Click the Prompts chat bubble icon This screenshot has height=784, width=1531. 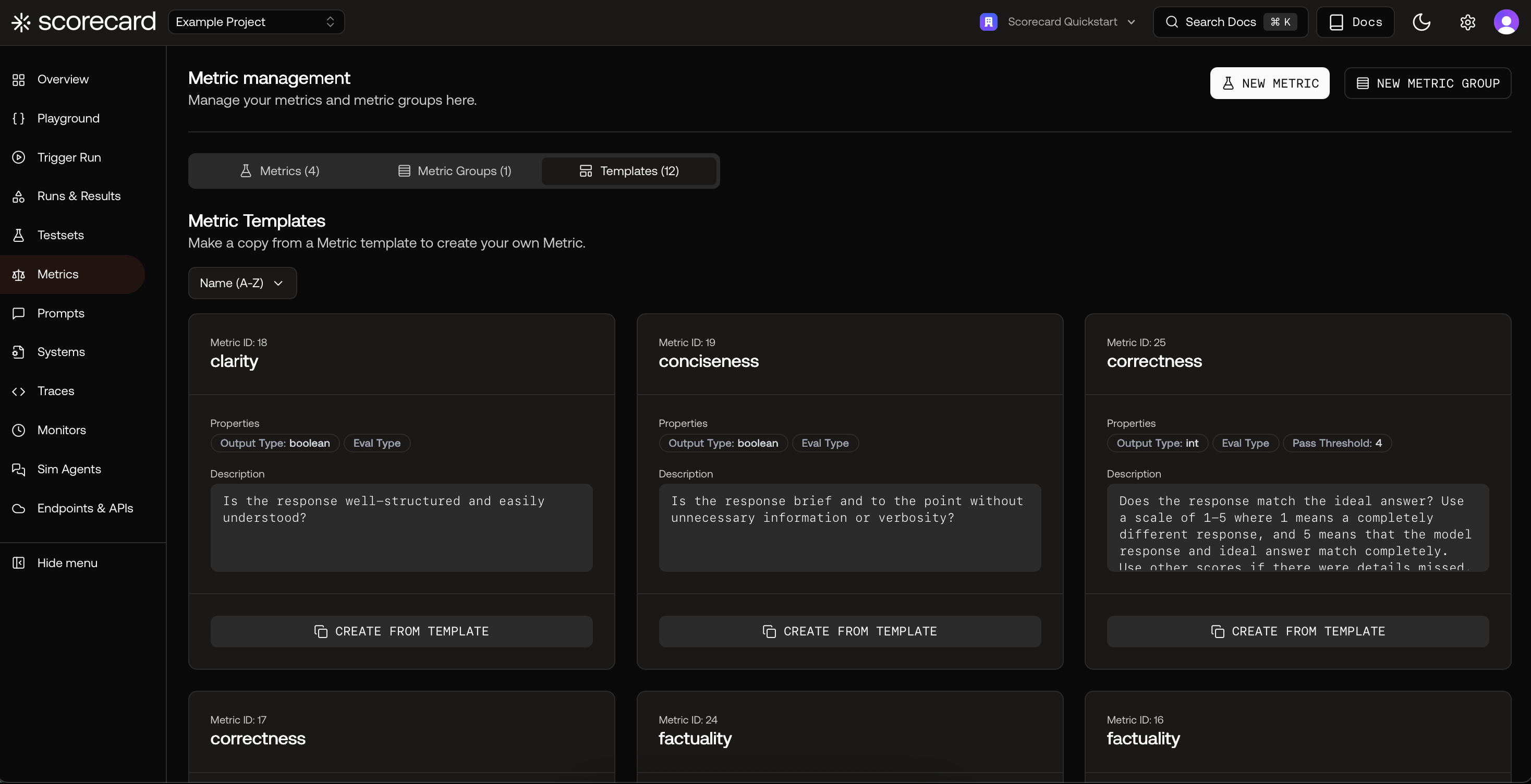pyautogui.click(x=18, y=313)
